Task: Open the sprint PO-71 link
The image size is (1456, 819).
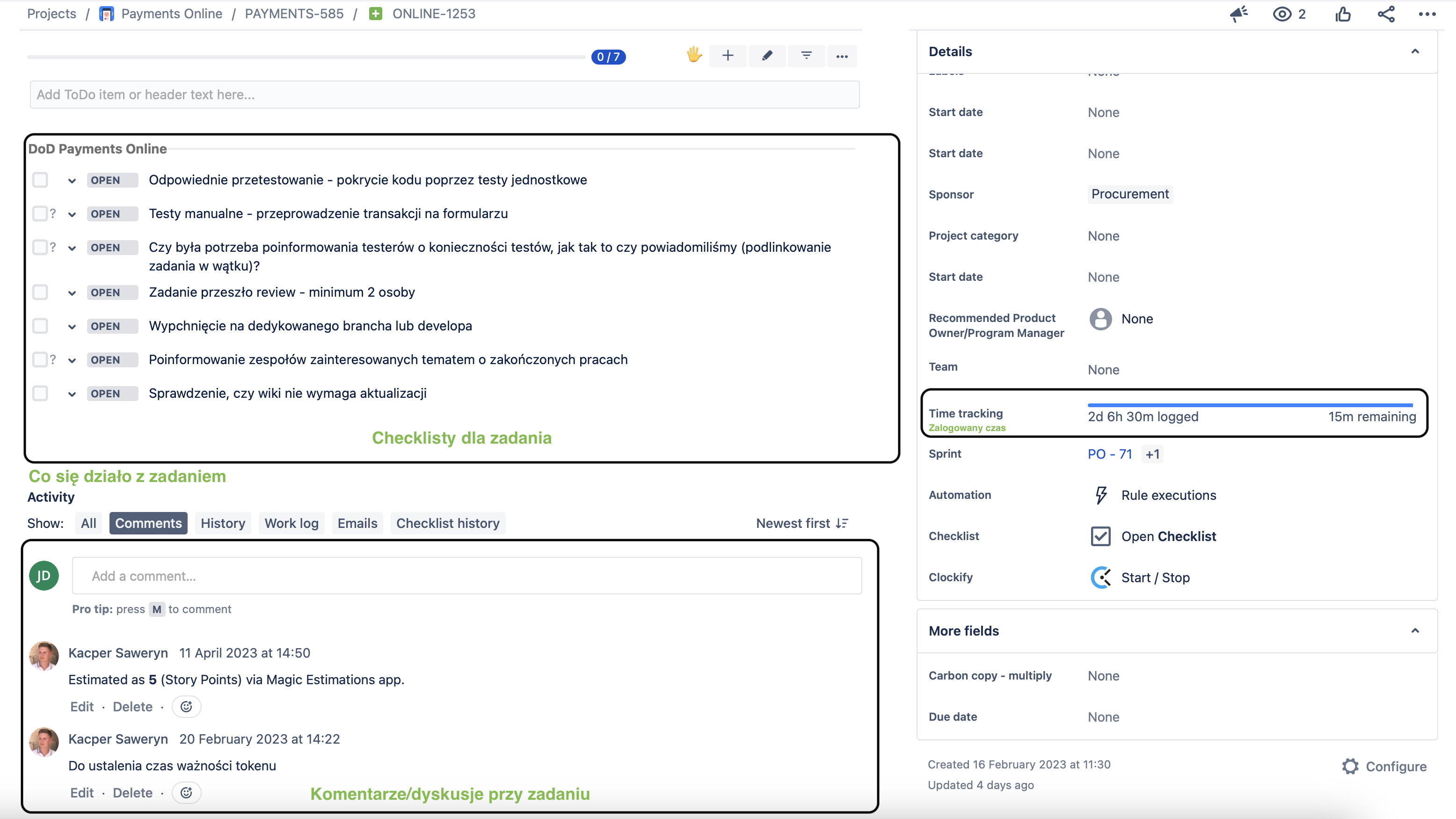Action: tap(1109, 454)
